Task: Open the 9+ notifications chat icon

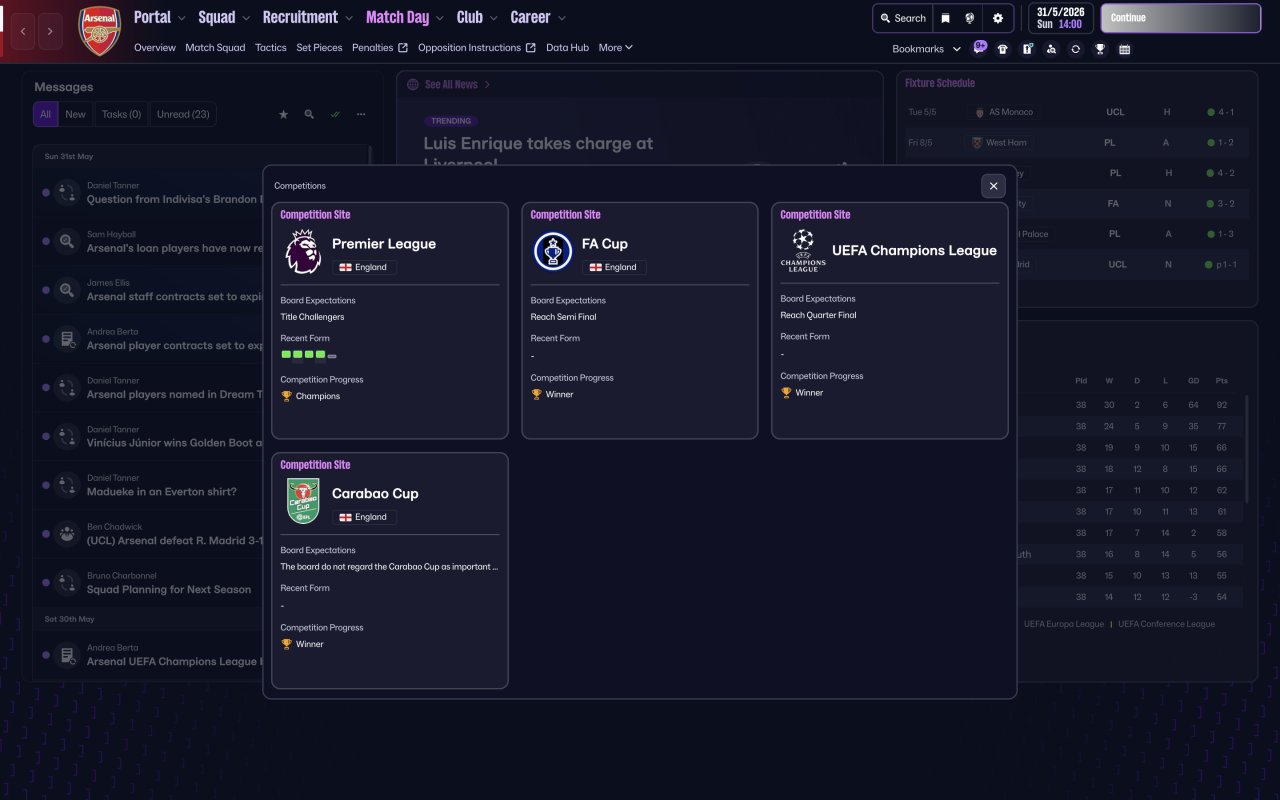Action: 979,47
